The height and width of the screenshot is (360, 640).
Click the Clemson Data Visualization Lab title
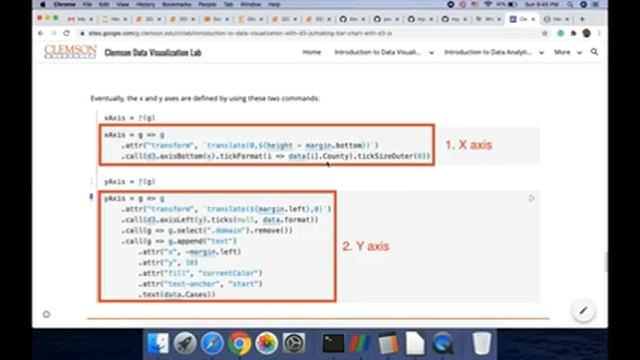[x=153, y=52]
